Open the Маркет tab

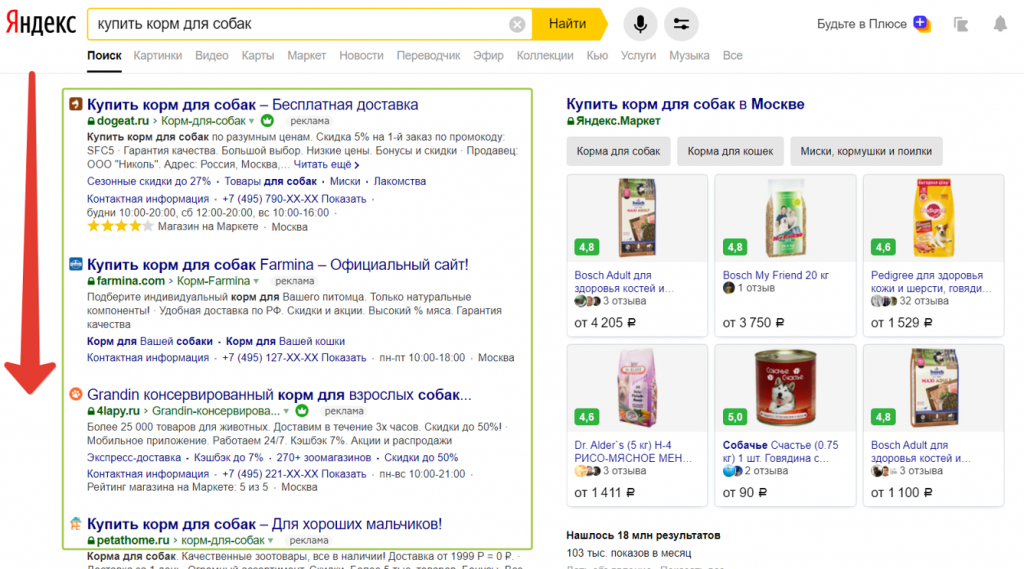306,56
